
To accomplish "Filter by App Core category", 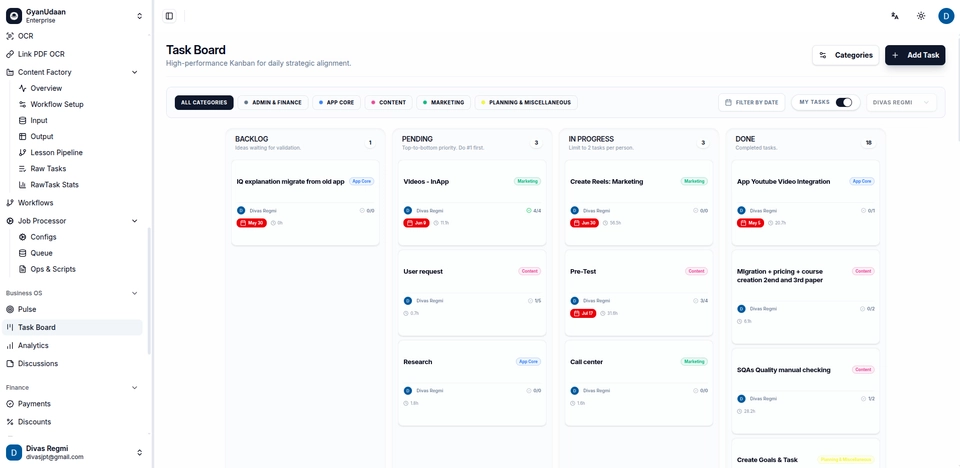I will pos(336,102).
